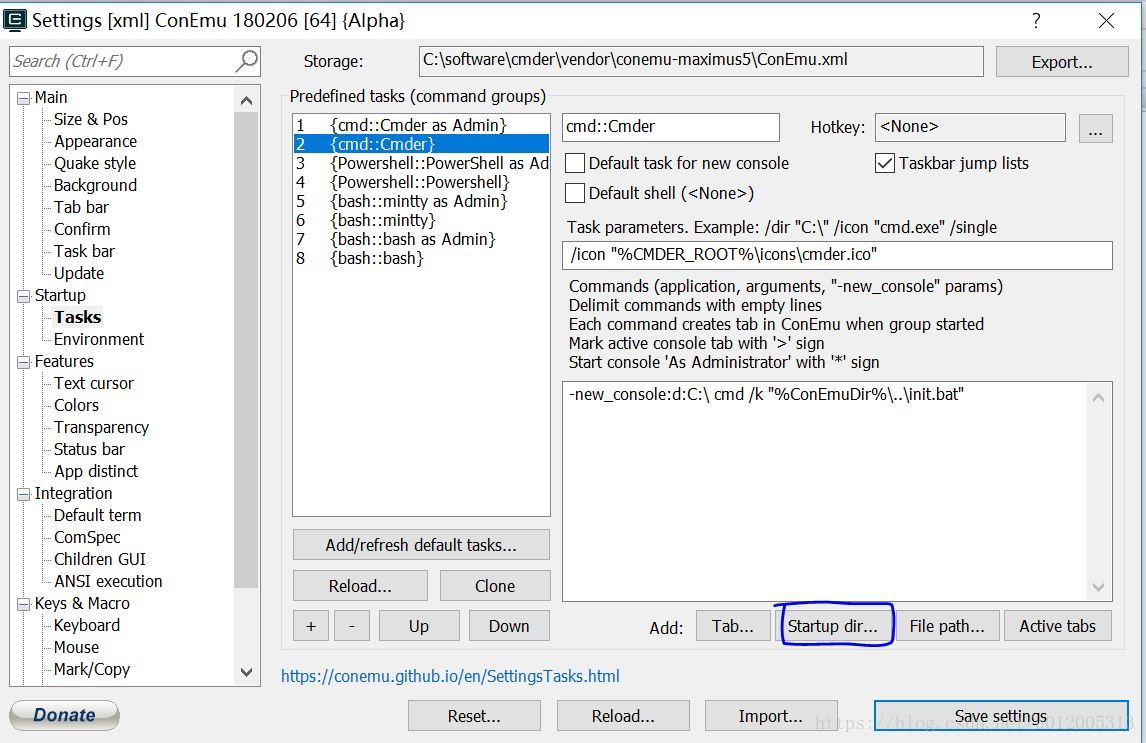Image resolution: width=1146 pixels, height=743 pixels.
Task: Collapse the Features tree node
Action: coord(24,362)
